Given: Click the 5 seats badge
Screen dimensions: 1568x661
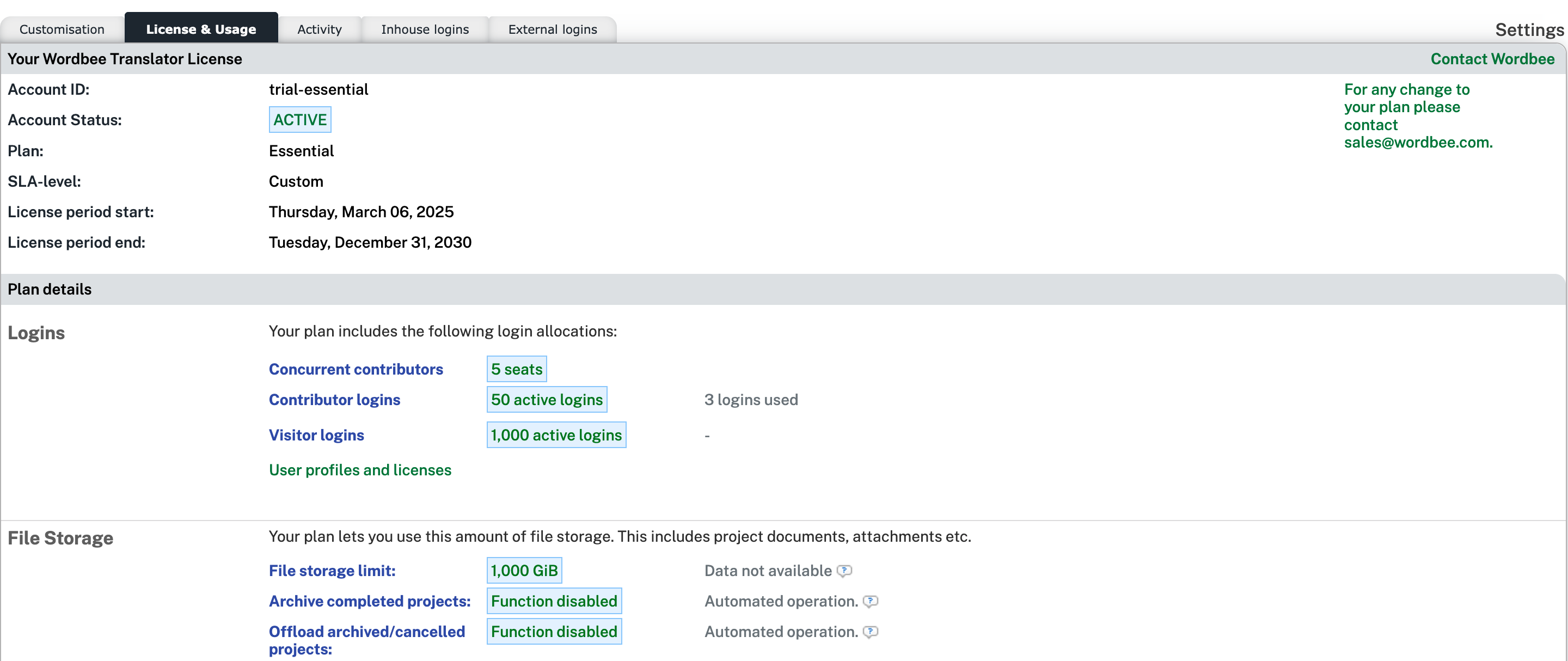Looking at the screenshot, I should tap(516, 370).
